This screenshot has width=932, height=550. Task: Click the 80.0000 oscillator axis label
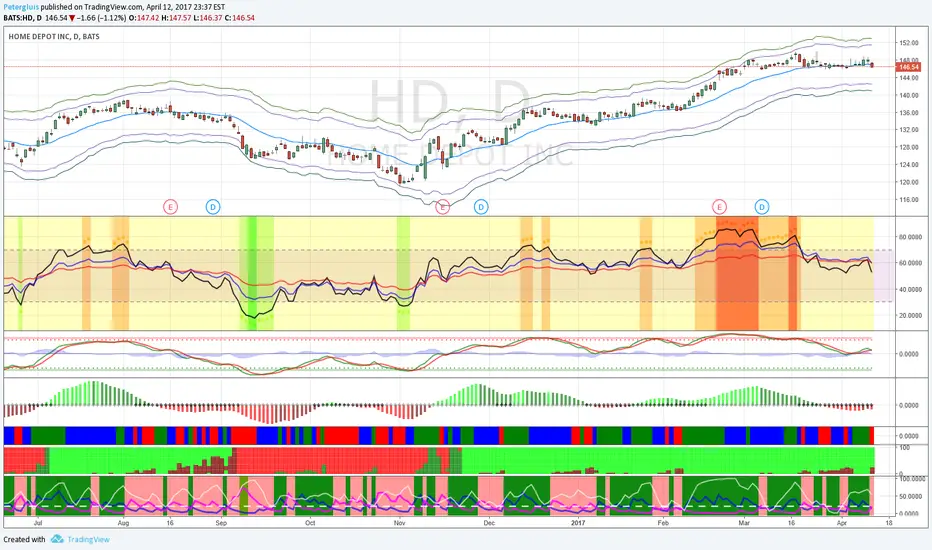[x=911, y=237]
